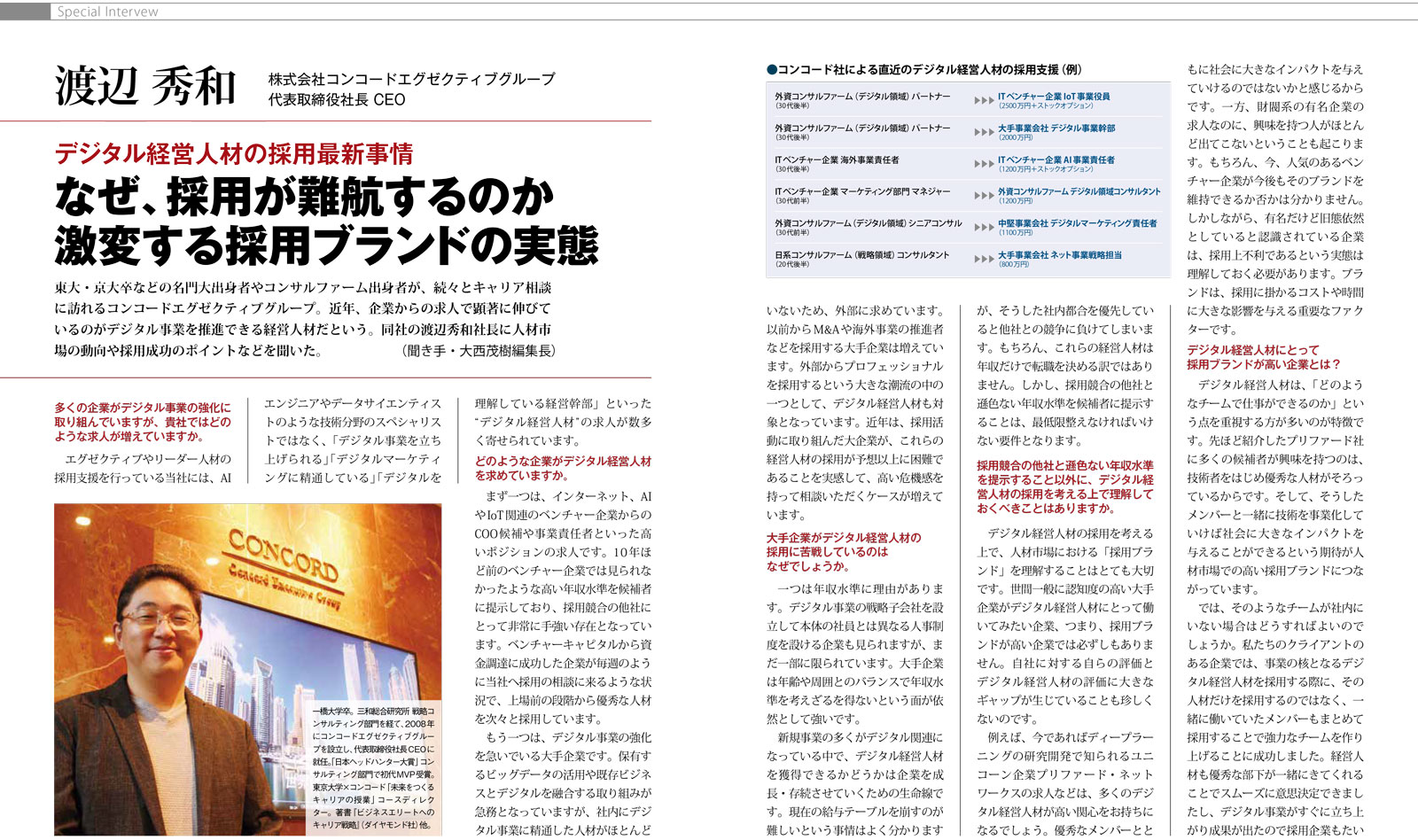This screenshot has width=1418, height=840.
Task: Click the "Special Interview" page header label
Action: point(107,12)
